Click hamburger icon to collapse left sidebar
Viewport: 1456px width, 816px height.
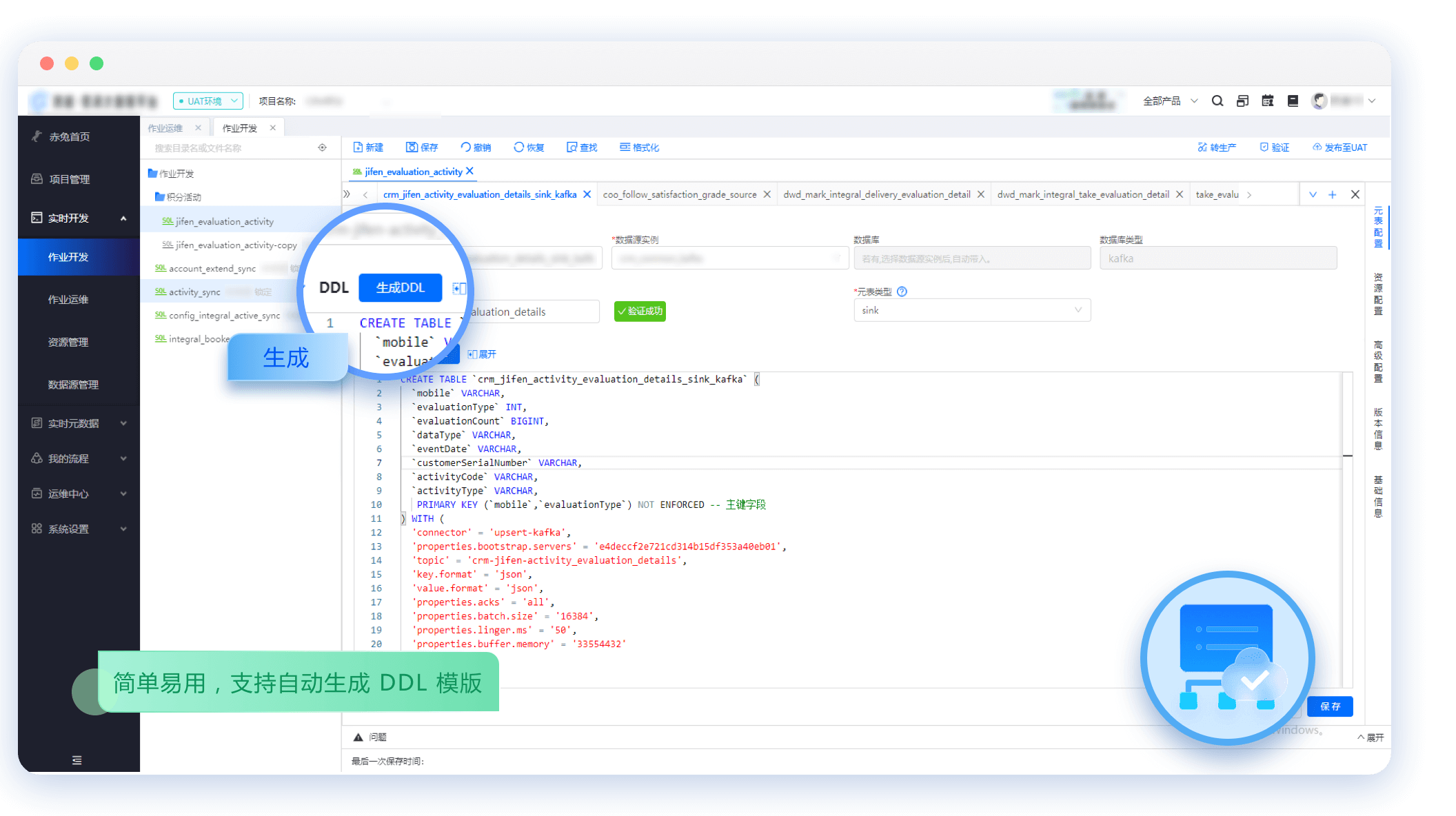tap(77, 760)
